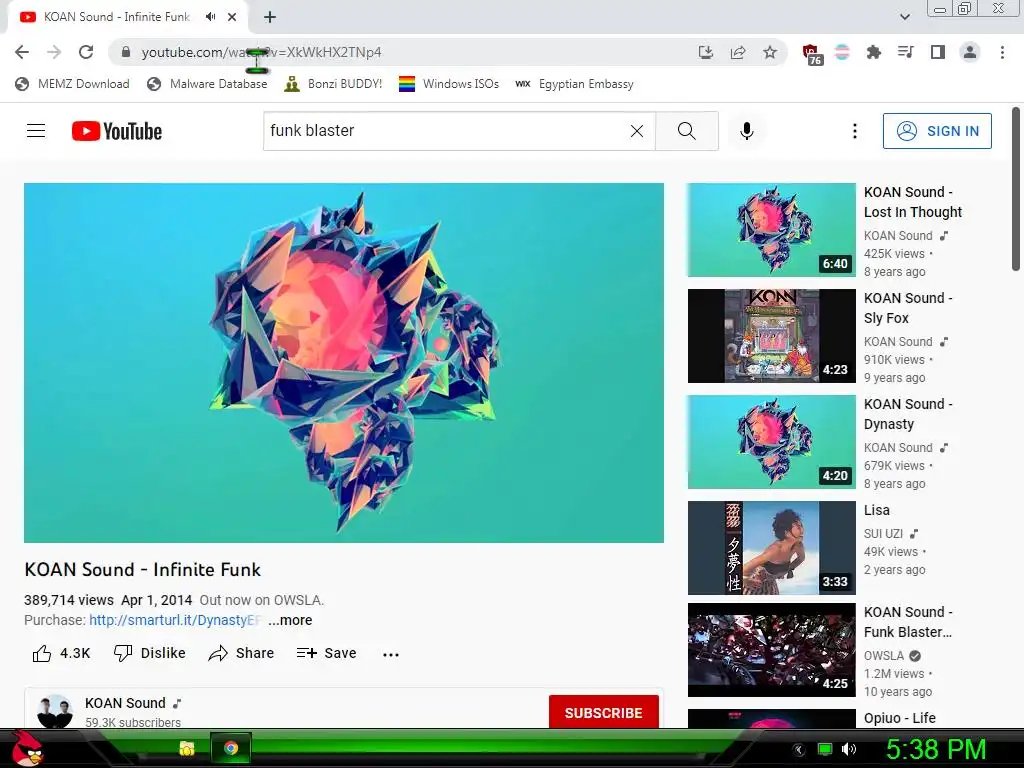This screenshot has height=768, width=1024.
Task: Open the KOAN Sound - Dynasty title
Action: click(x=908, y=413)
